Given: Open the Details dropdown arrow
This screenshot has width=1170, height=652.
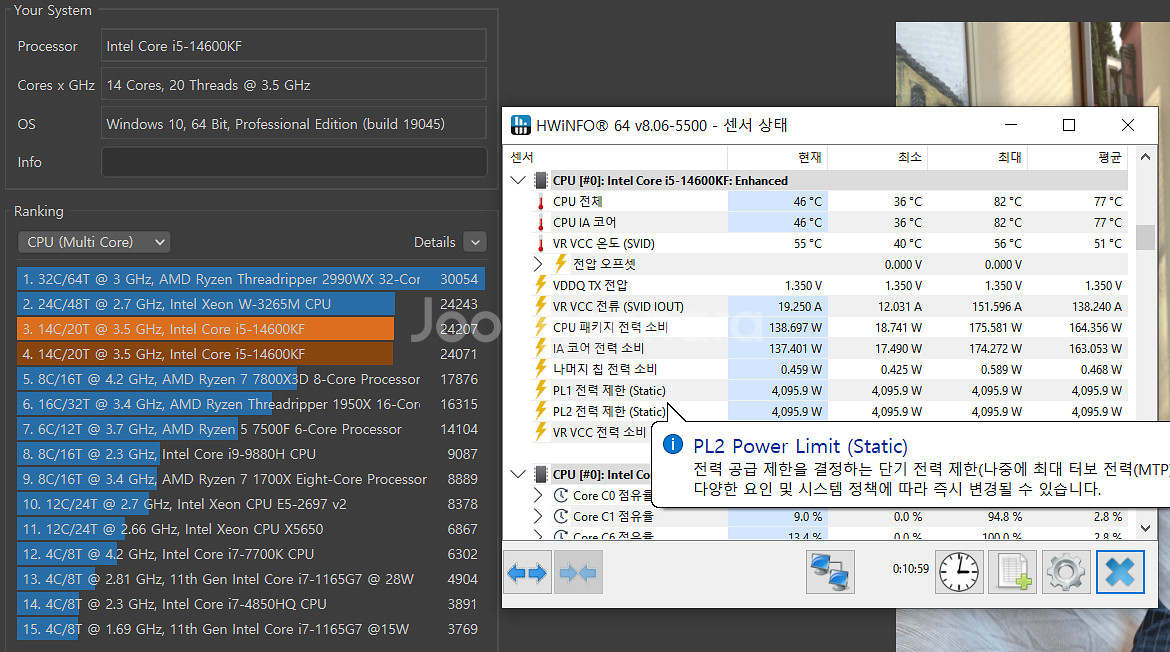Looking at the screenshot, I should tap(475, 242).
